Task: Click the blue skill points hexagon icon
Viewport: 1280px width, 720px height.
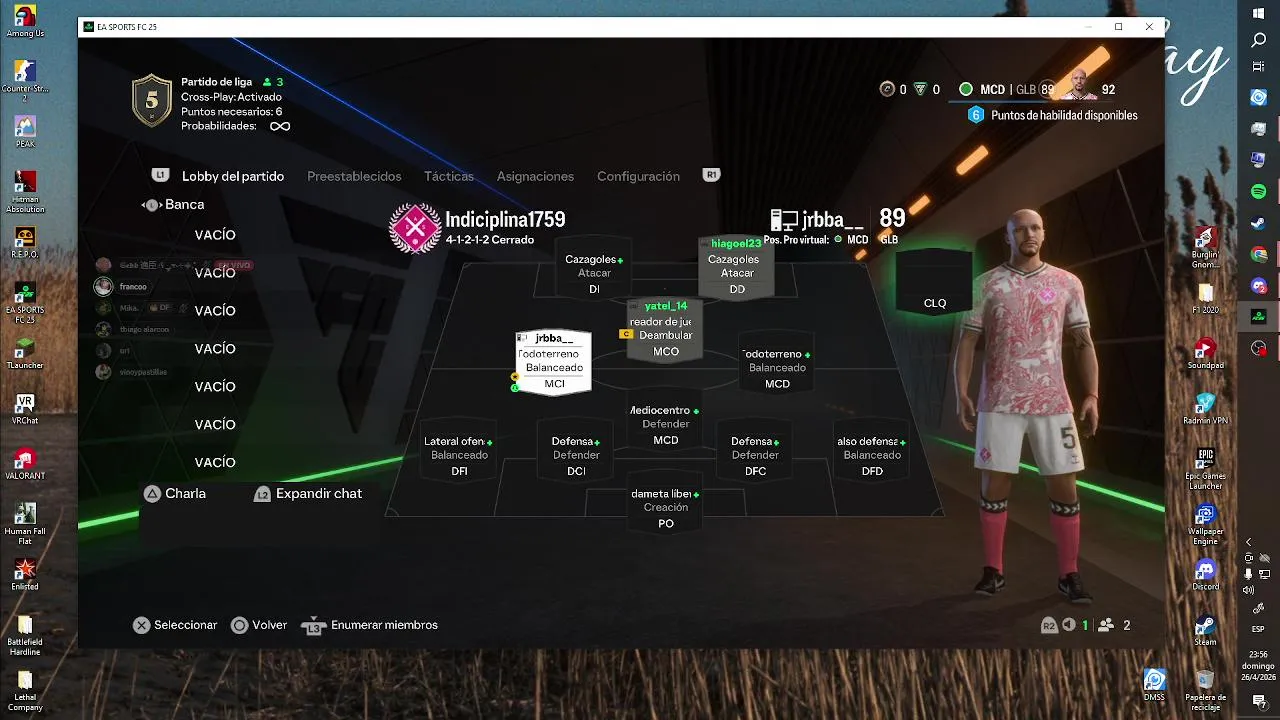Action: click(x=976, y=115)
